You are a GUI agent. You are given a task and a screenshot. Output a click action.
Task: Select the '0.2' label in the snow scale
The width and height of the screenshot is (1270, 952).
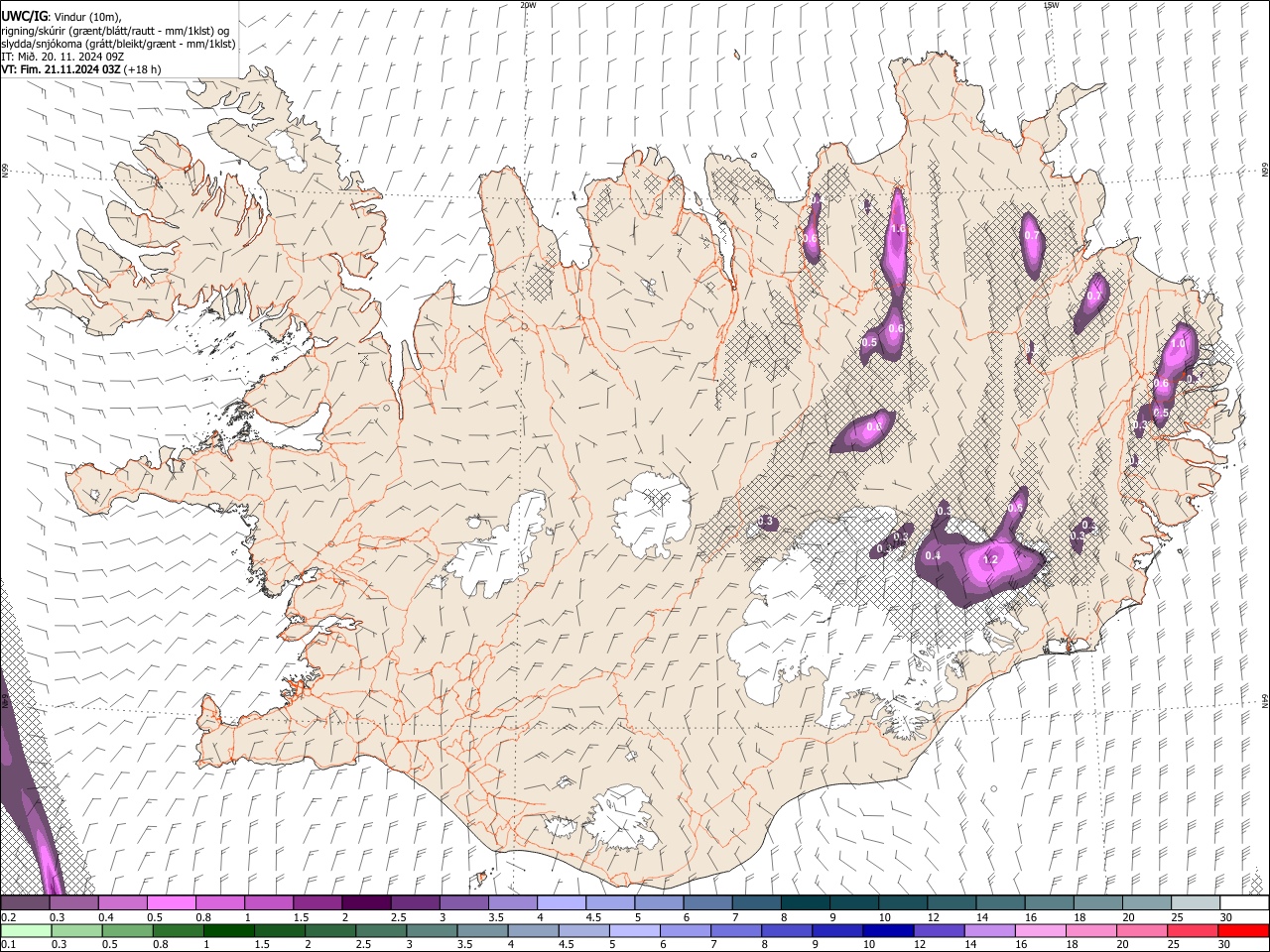[x=9, y=917]
